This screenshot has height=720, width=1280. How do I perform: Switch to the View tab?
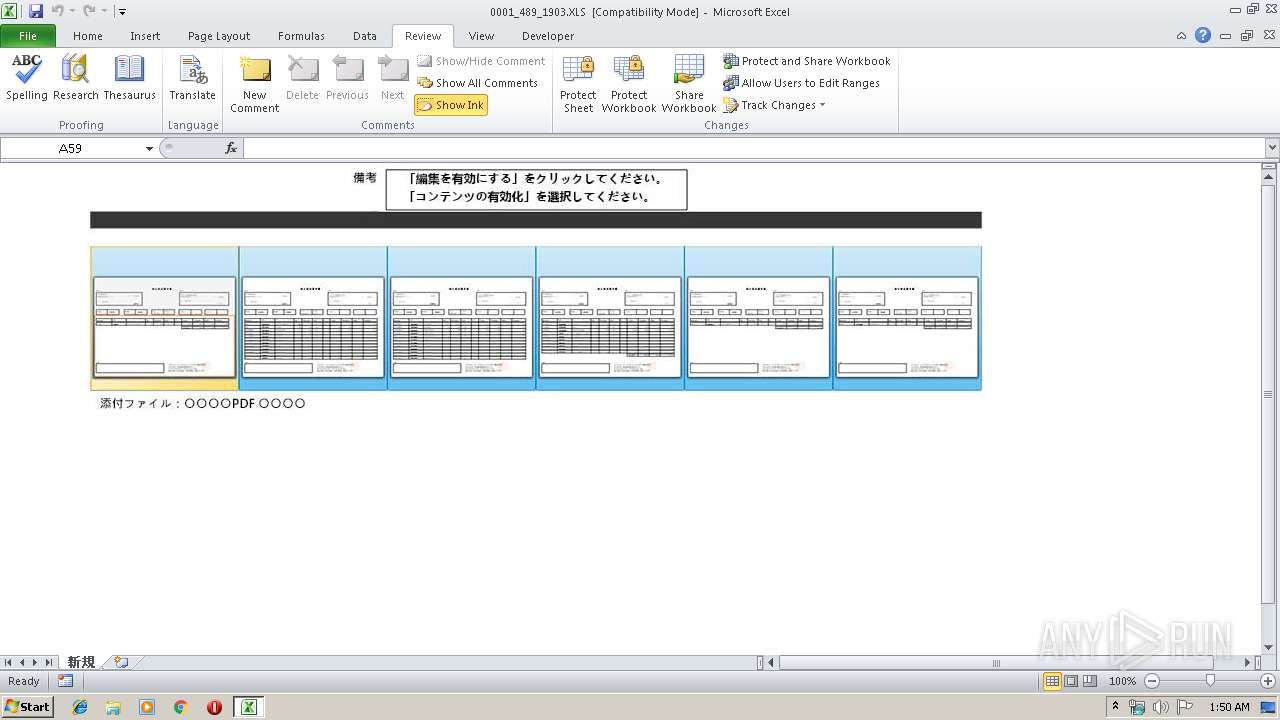point(481,36)
